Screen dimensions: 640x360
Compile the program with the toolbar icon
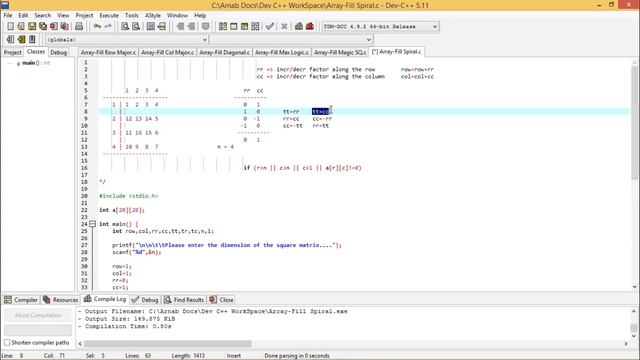[222, 27]
